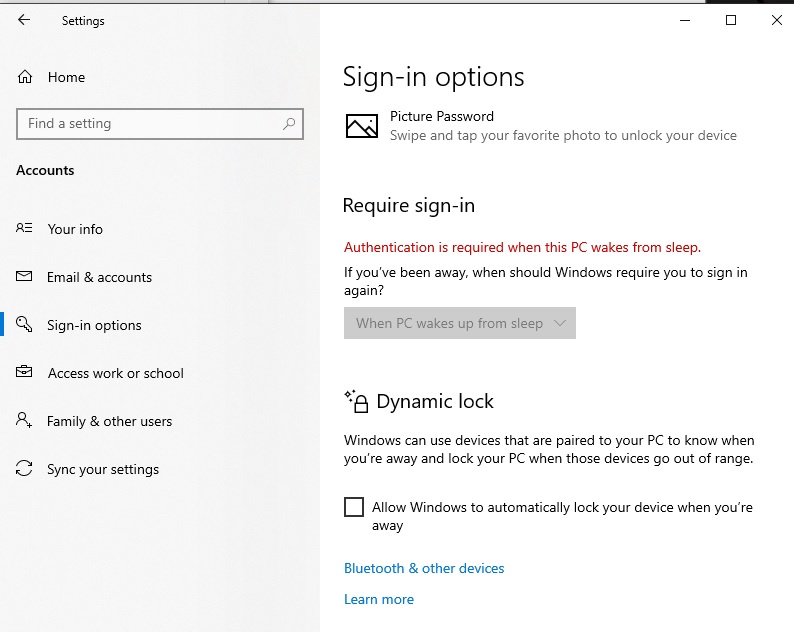Click the Family & other users icon

pyautogui.click(x=25, y=421)
